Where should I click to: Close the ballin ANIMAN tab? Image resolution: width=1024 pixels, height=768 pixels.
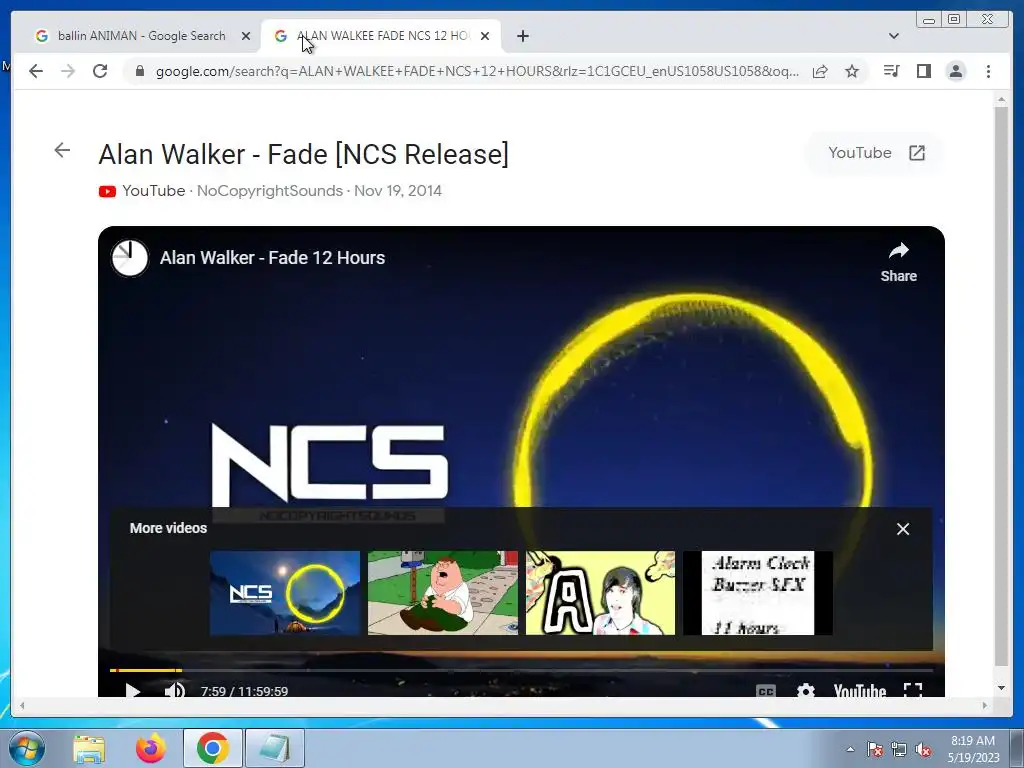pyautogui.click(x=246, y=36)
